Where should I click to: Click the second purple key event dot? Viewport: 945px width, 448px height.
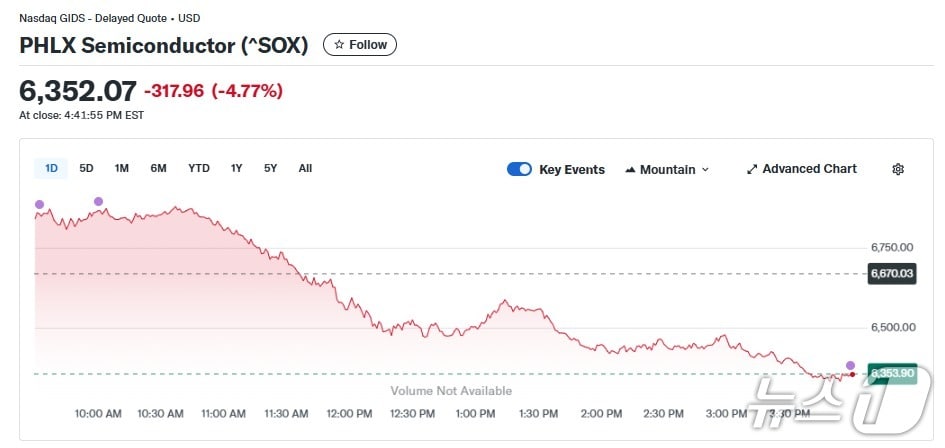(98, 202)
